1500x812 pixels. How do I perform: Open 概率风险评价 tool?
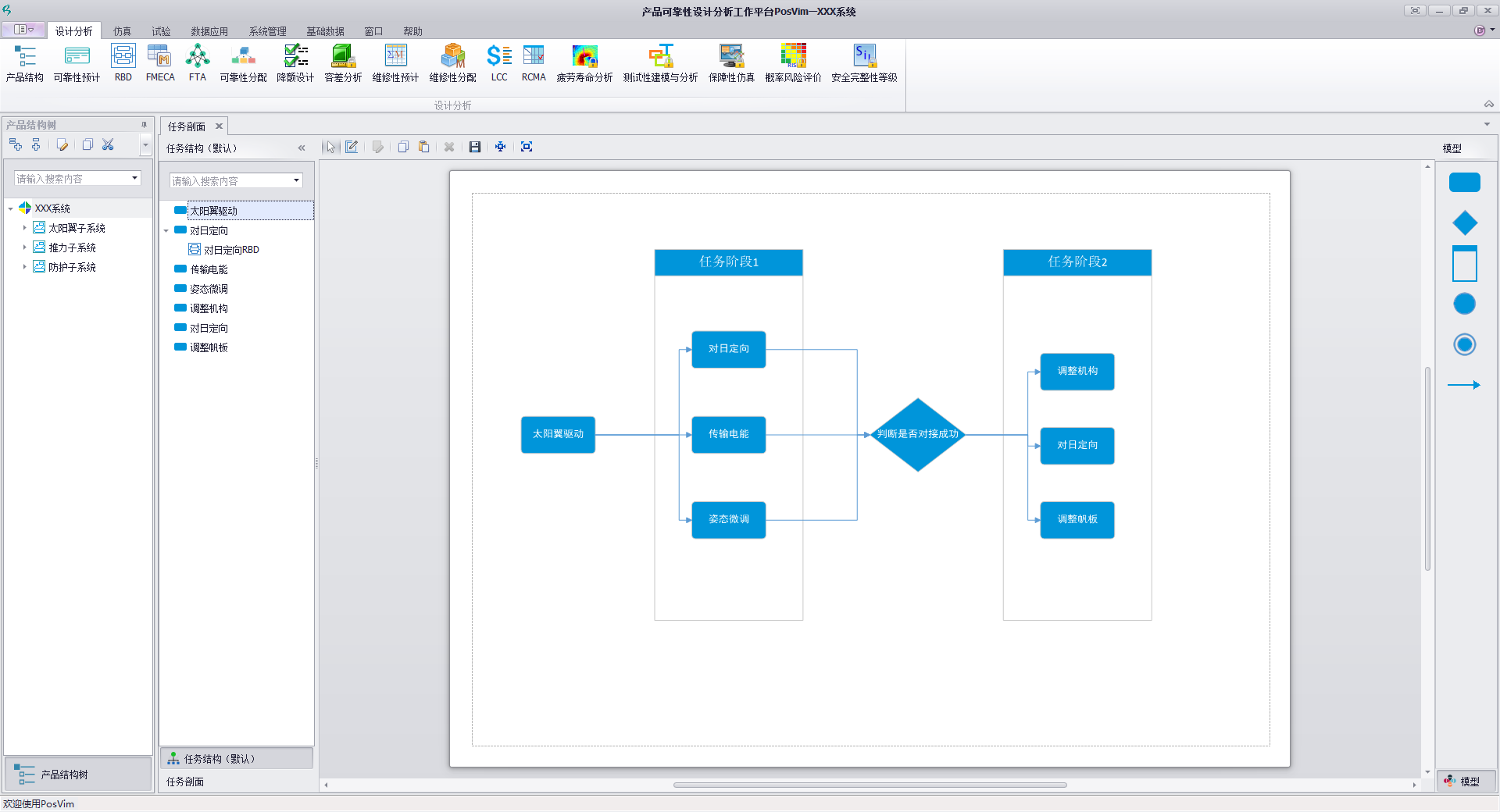pos(793,63)
